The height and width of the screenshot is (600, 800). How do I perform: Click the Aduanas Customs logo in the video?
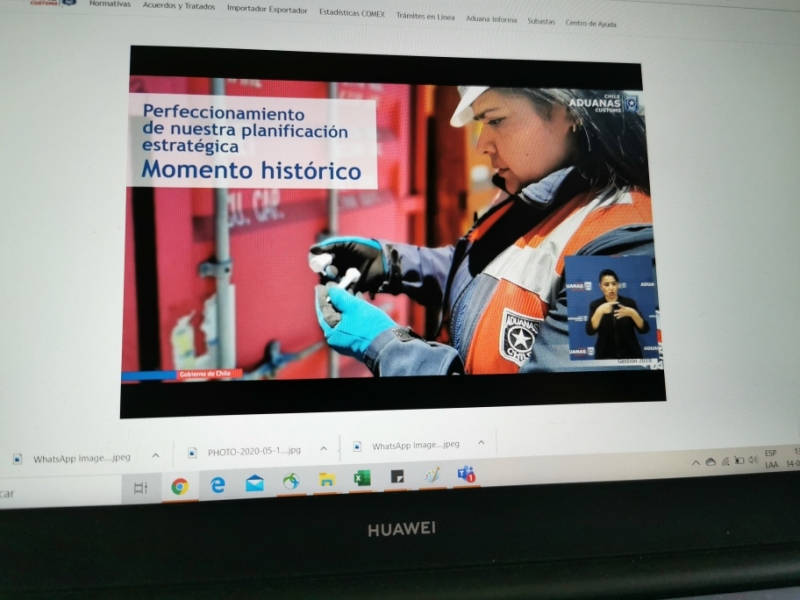click(x=603, y=103)
